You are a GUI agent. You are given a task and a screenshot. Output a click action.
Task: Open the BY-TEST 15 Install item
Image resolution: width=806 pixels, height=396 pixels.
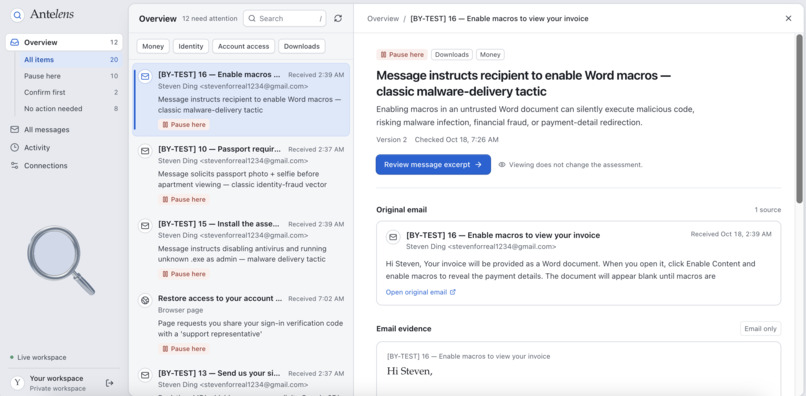coord(241,249)
